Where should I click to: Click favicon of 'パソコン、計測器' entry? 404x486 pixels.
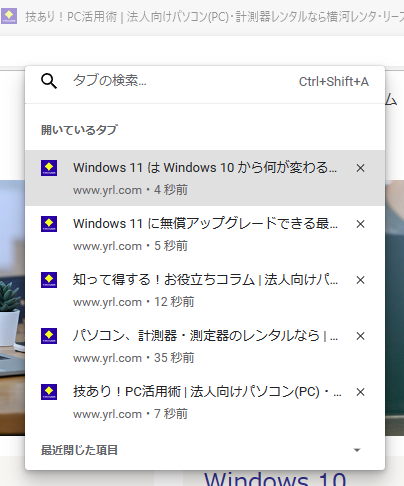tap(49, 336)
